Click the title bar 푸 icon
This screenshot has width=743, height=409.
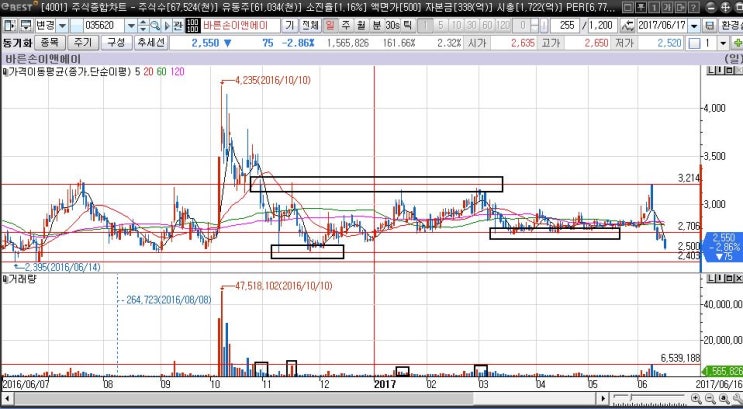click(x=641, y=7)
